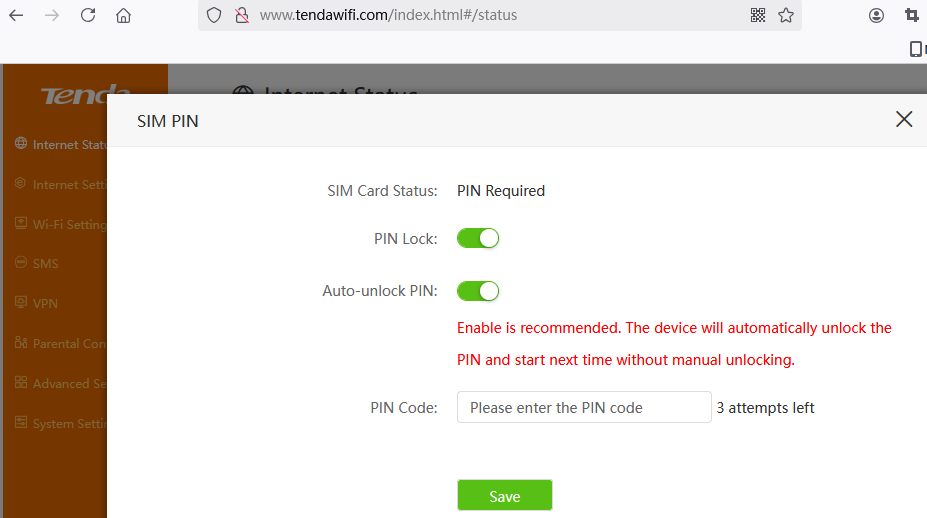
Task: Open the QR code icon in address bar
Action: point(758,15)
